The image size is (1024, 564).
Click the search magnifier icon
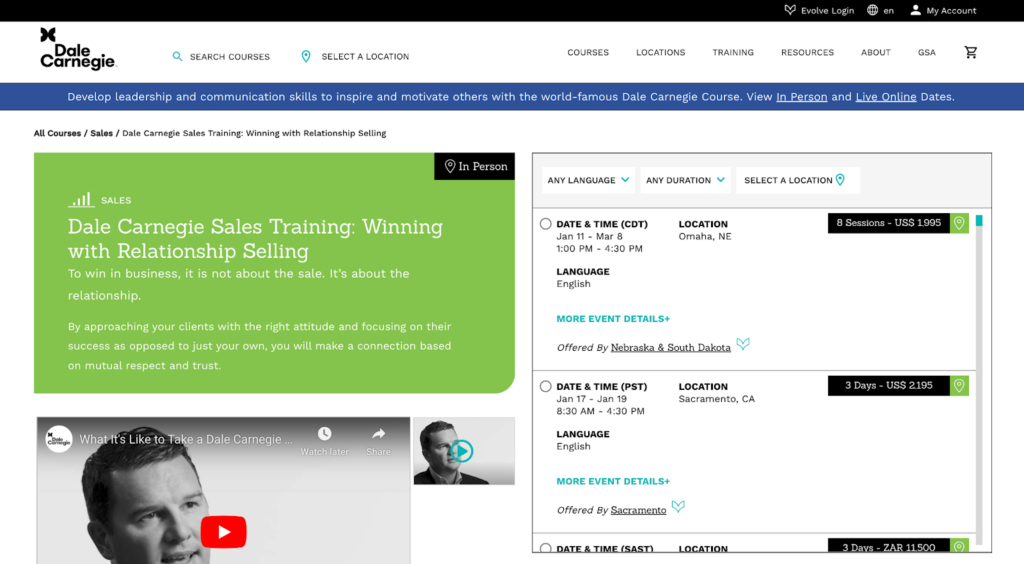pos(177,57)
